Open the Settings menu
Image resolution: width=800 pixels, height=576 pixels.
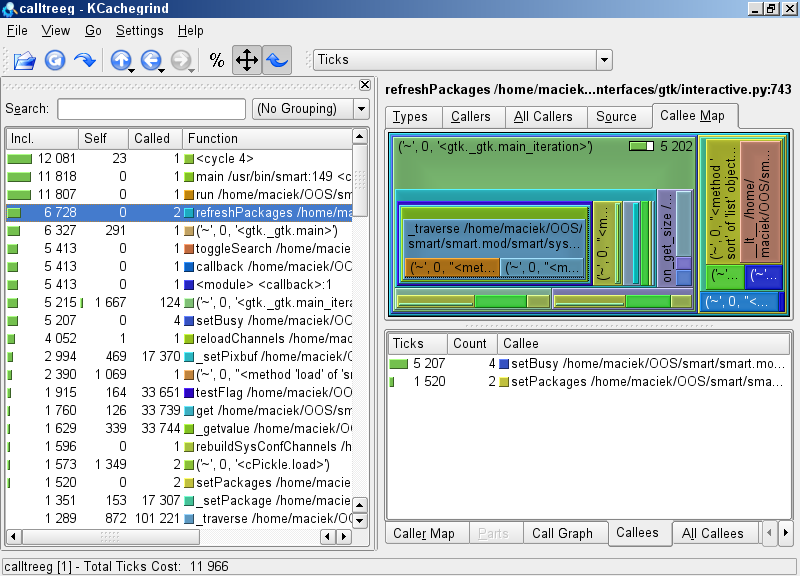click(x=139, y=31)
